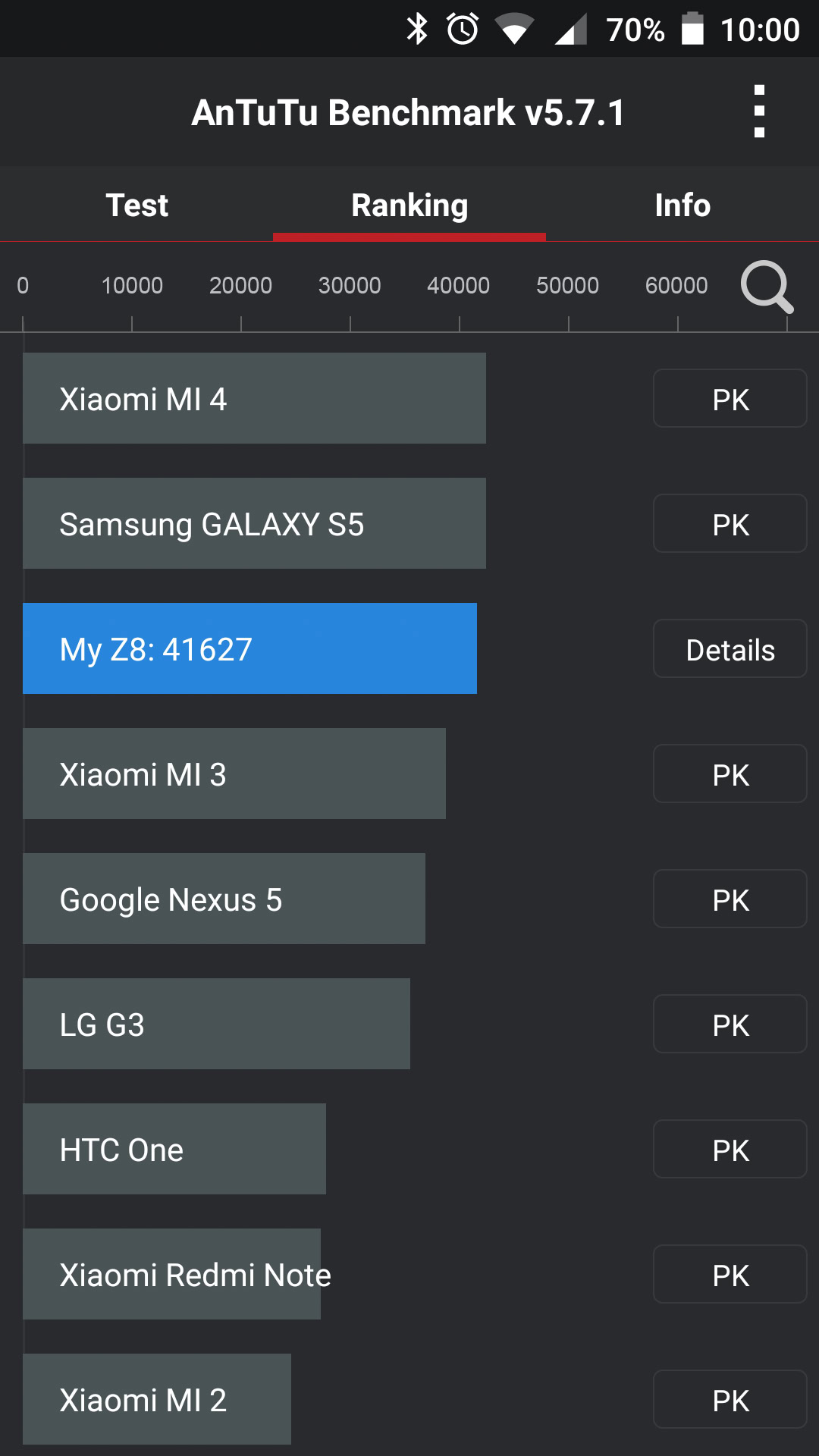Open the Info tab
The width and height of the screenshot is (819, 1456).
[682, 205]
